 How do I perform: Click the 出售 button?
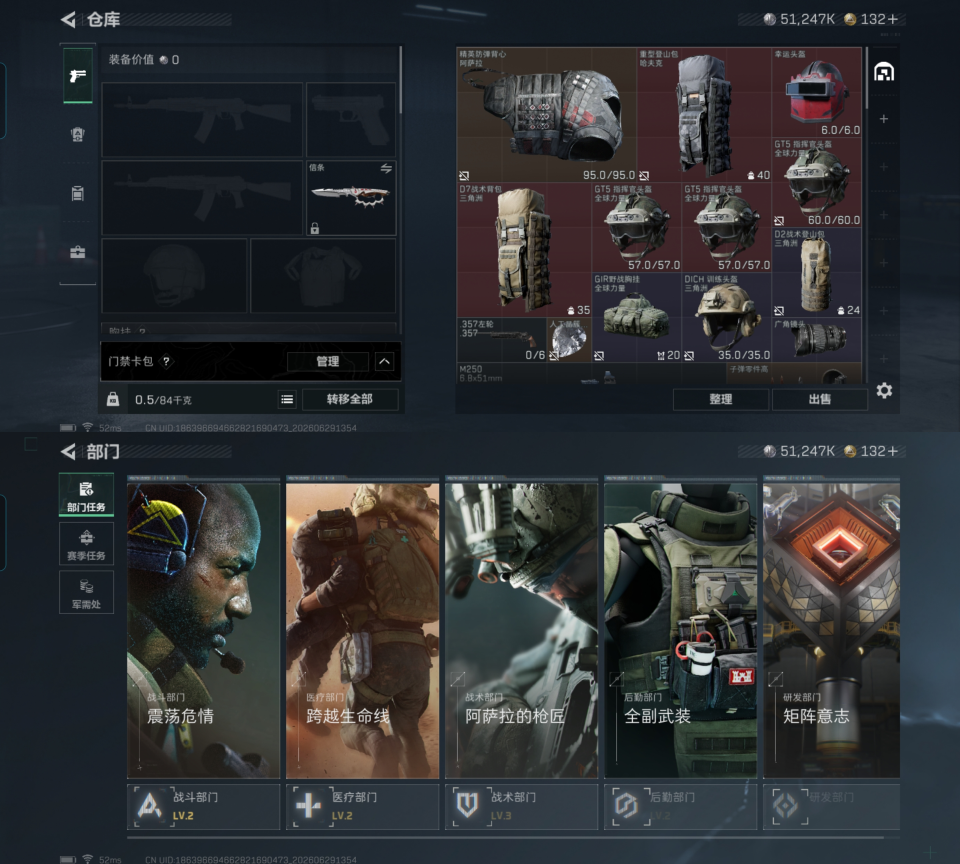820,399
